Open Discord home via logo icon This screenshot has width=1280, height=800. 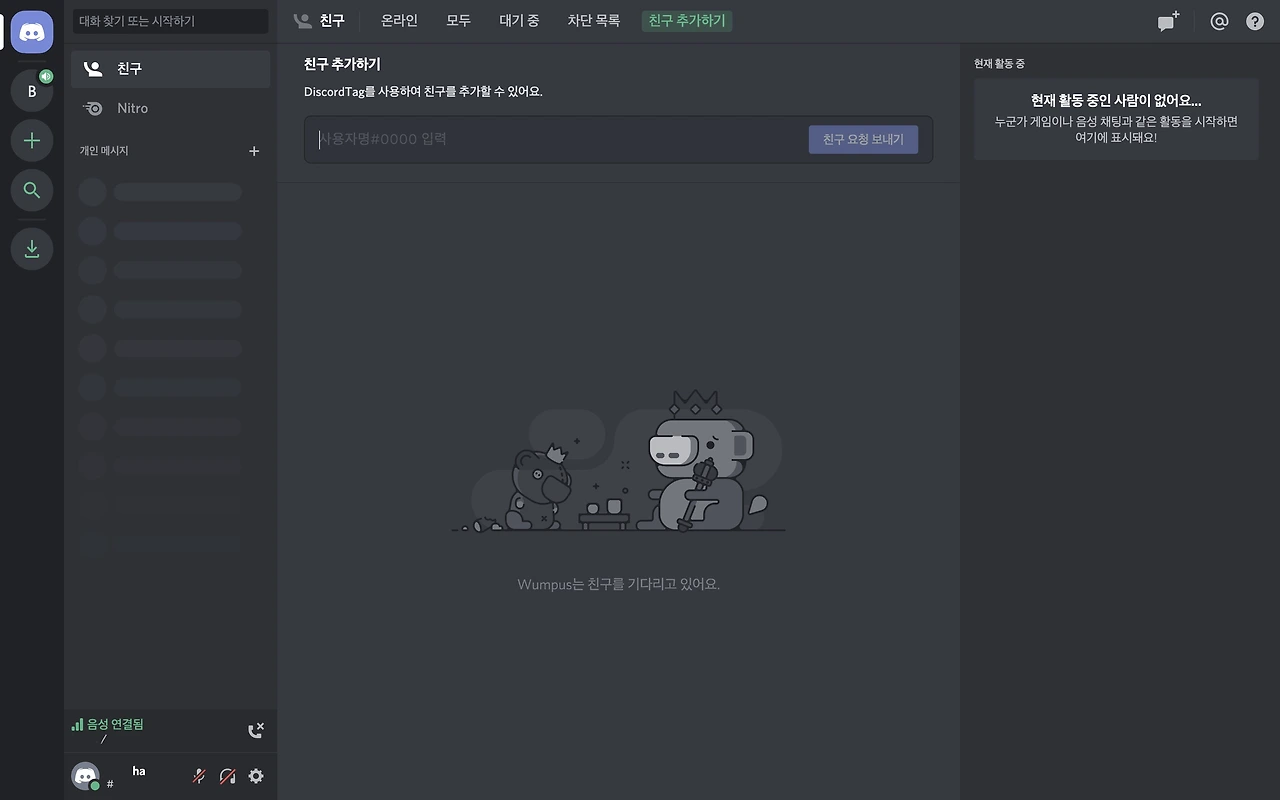32,32
